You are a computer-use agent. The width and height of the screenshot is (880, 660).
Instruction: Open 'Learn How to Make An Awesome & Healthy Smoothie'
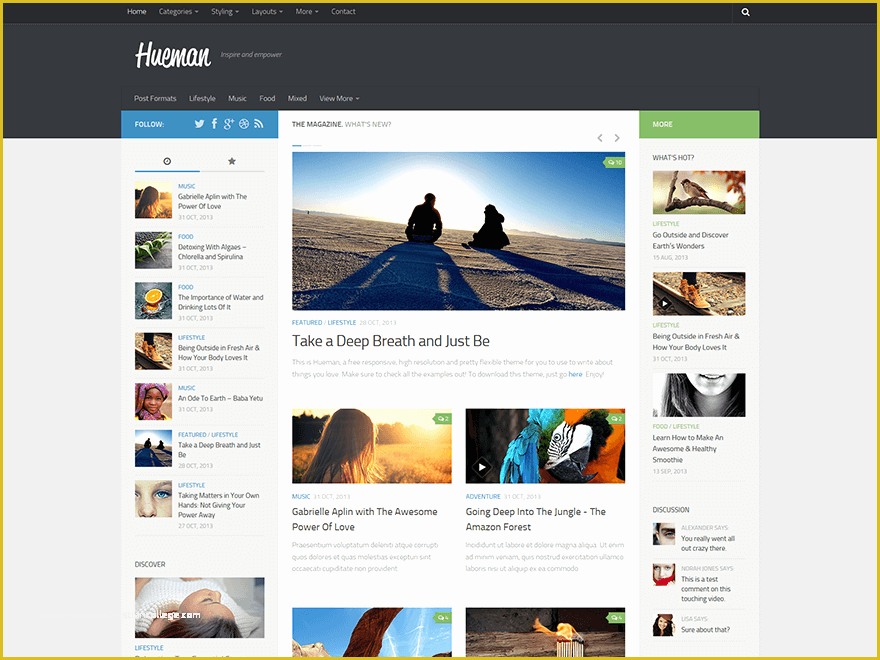(x=688, y=448)
